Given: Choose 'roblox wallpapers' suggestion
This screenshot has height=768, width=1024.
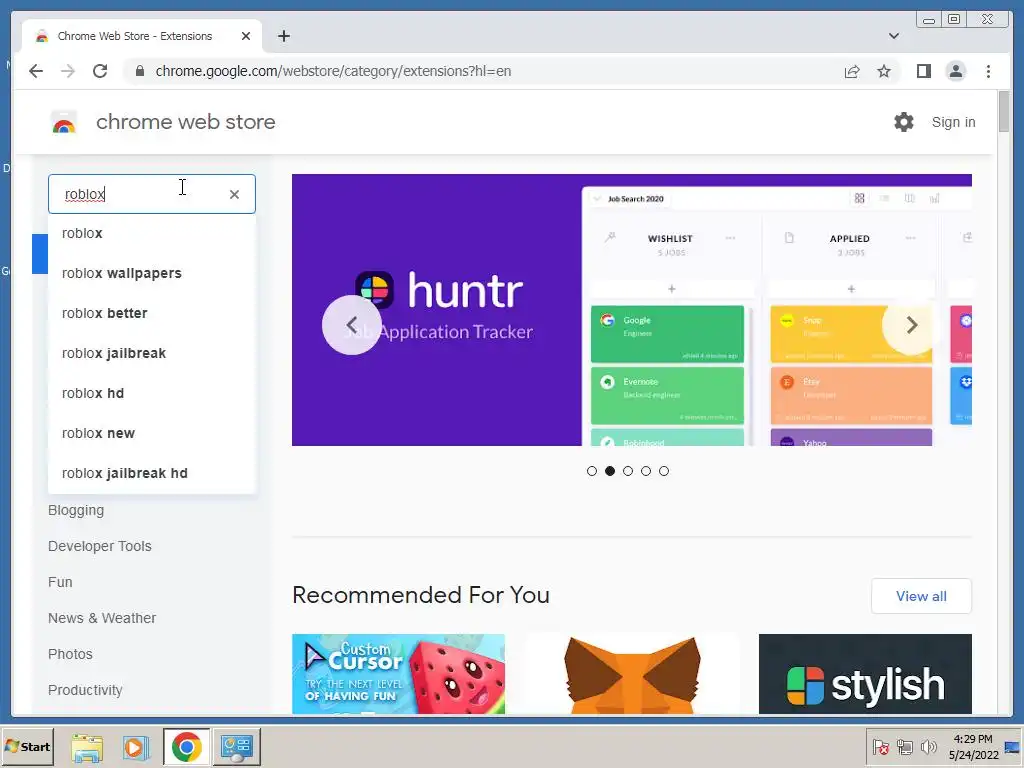Looking at the screenshot, I should pos(152,273).
